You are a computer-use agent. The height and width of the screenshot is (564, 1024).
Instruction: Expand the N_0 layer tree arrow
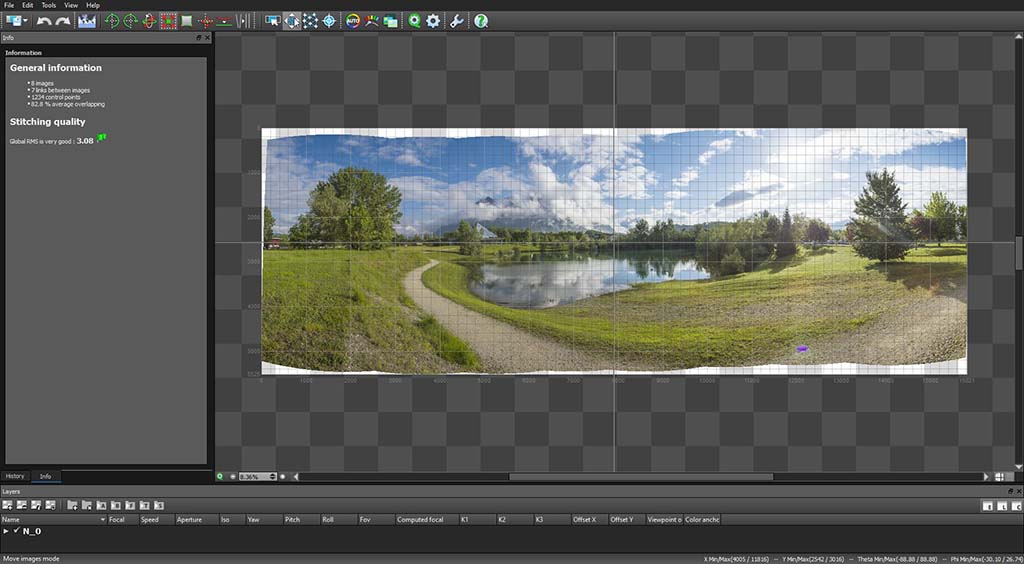pyautogui.click(x=6, y=531)
